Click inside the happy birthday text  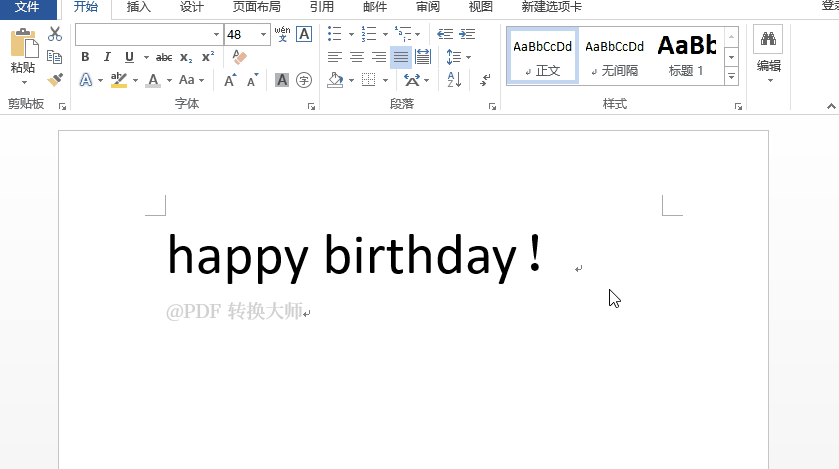[x=354, y=256]
